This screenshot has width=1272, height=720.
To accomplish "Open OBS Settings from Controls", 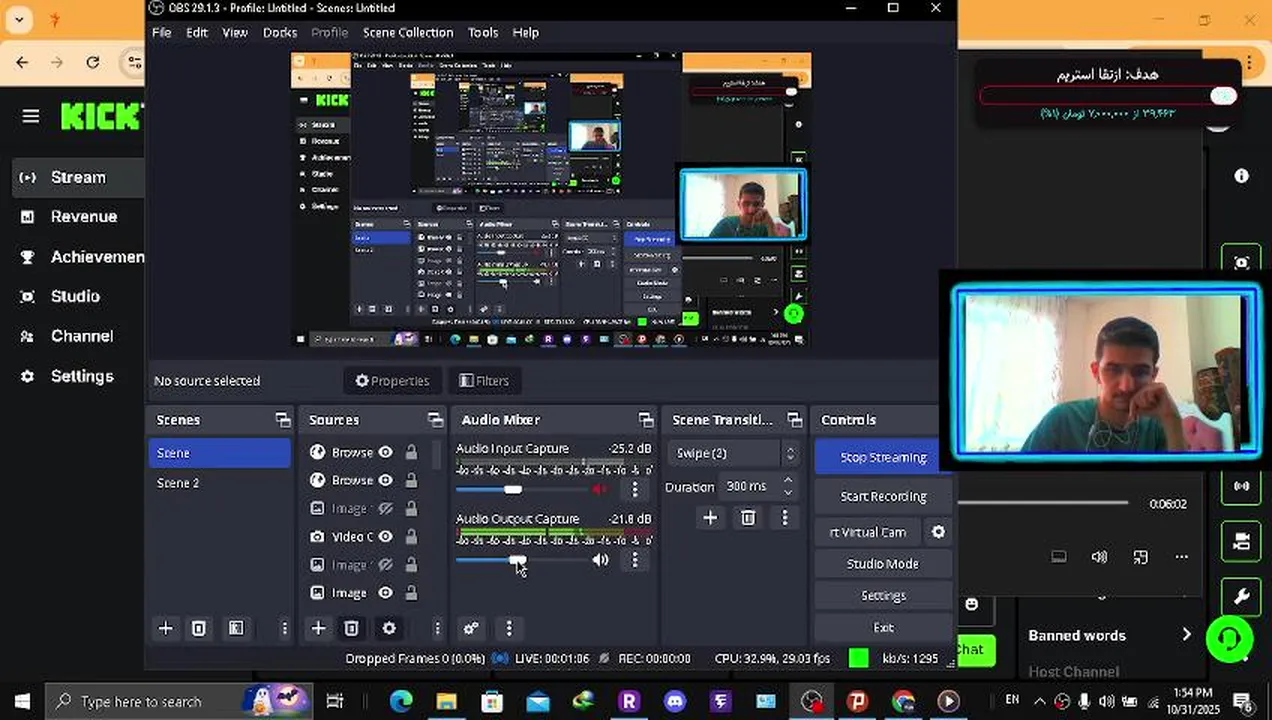I will [882, 595].
